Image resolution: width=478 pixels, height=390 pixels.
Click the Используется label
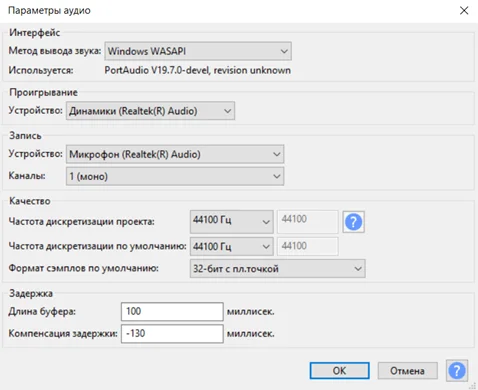pyautogui.click(x=41, y=70)
